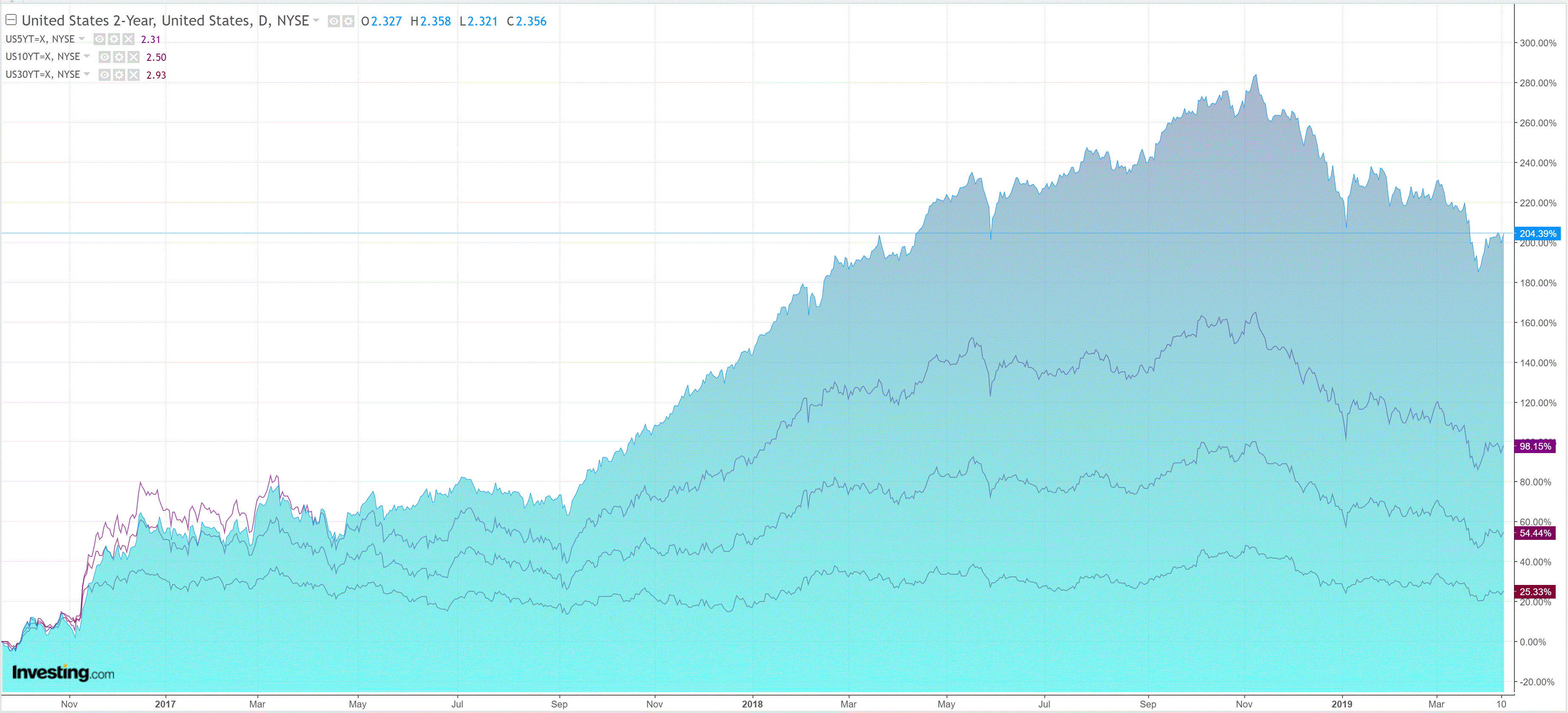The image size is (1568, 713).
Task: Remove the US10YT=X comparison series
Action: [x=134, y=57]
